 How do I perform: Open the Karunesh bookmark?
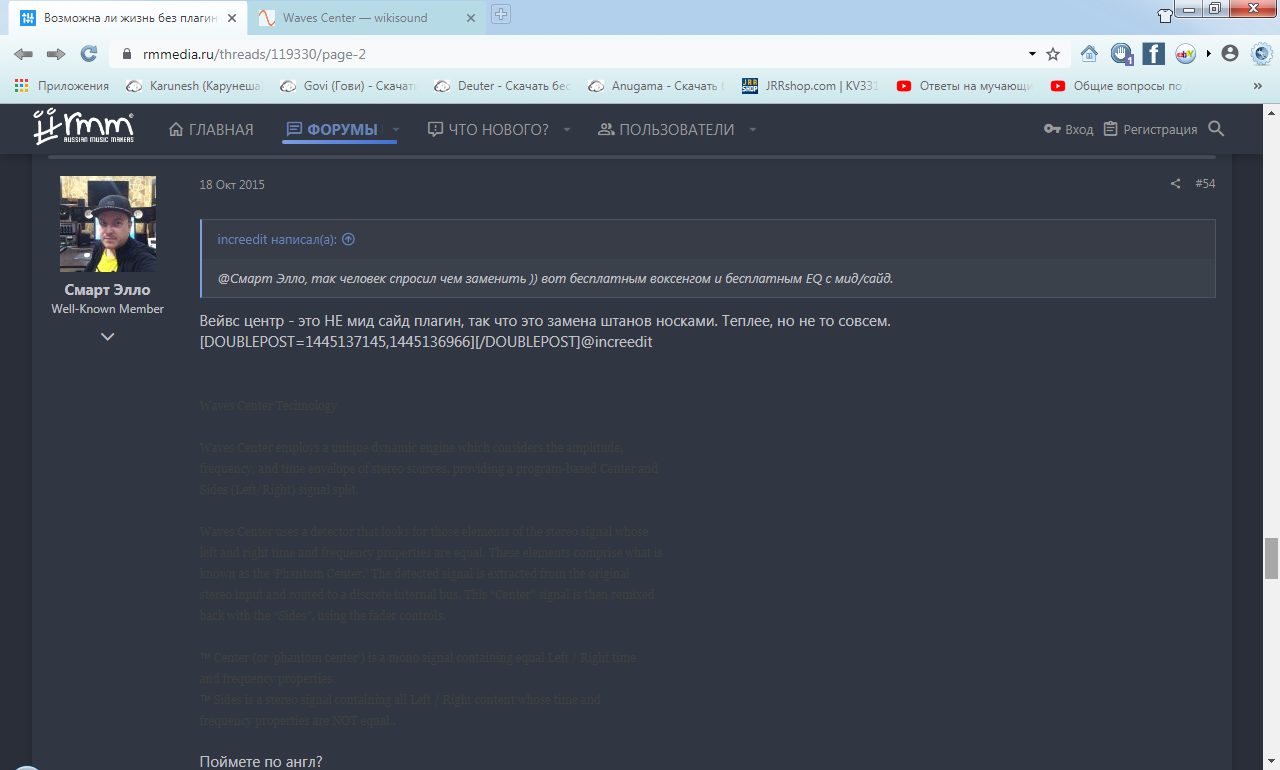pos(194,86)
